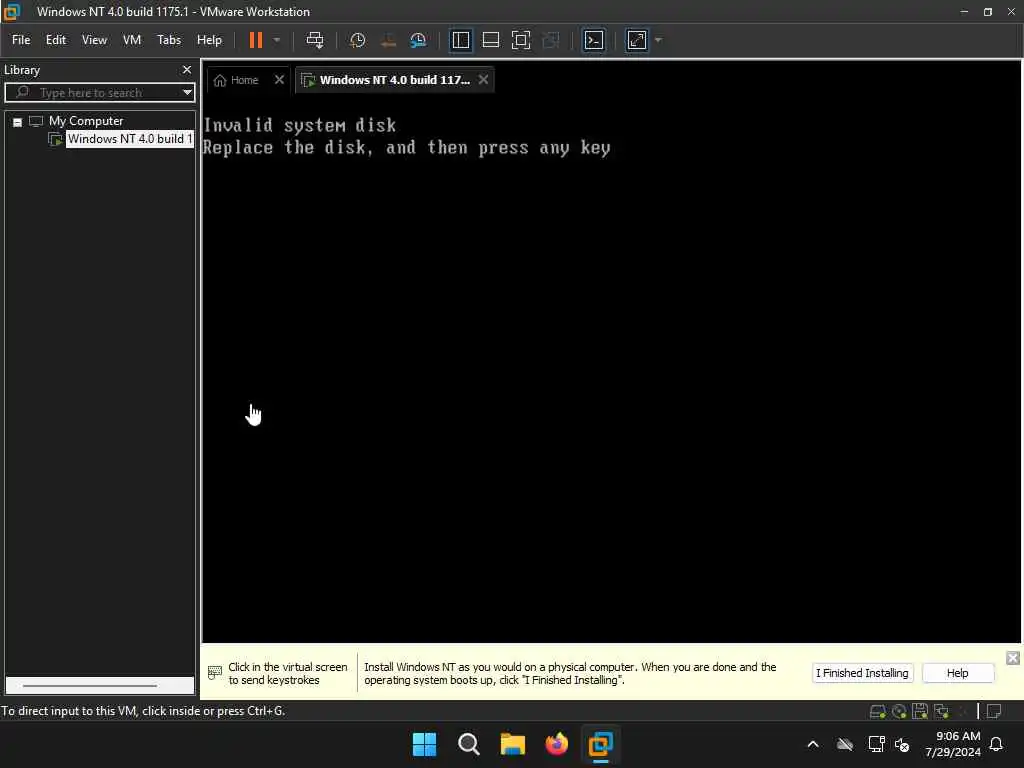Image resolution: width=1024 pixels, height=768 pixels.
Task: Open the Tabs menu
Action: 168,40
